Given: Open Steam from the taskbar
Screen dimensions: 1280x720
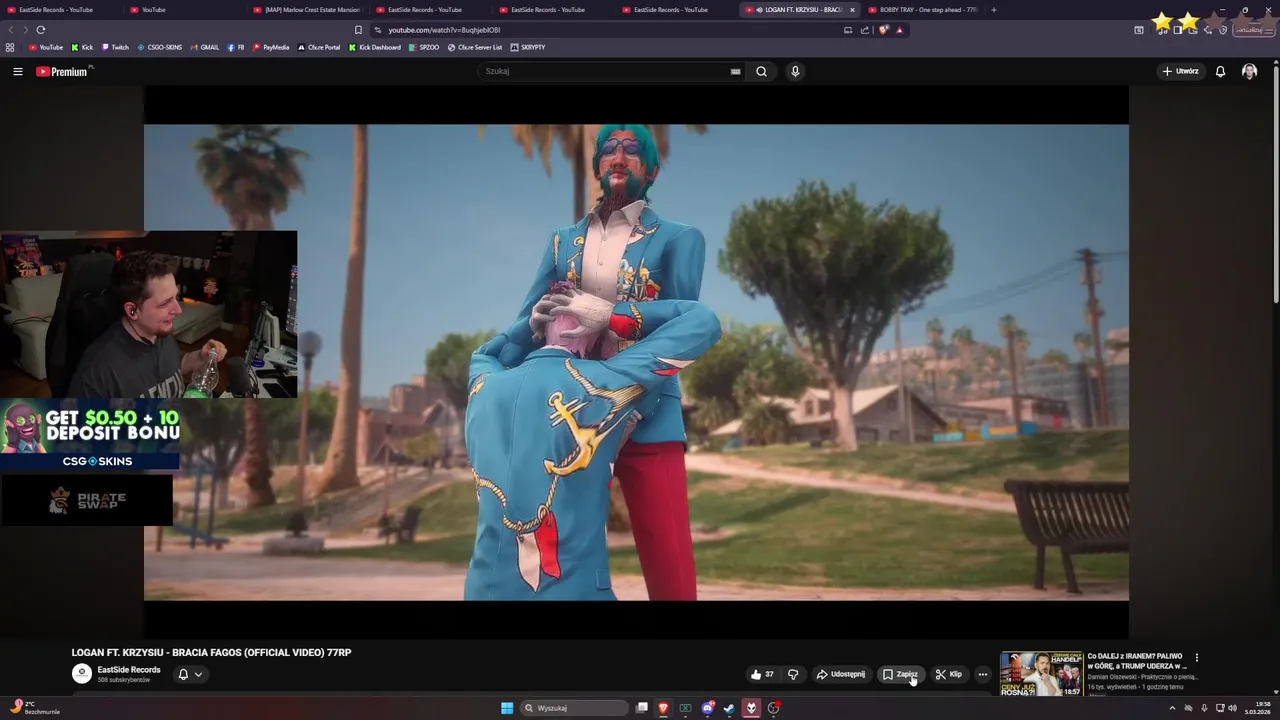Looking at the screenshot, I should [x=729, y=708].
